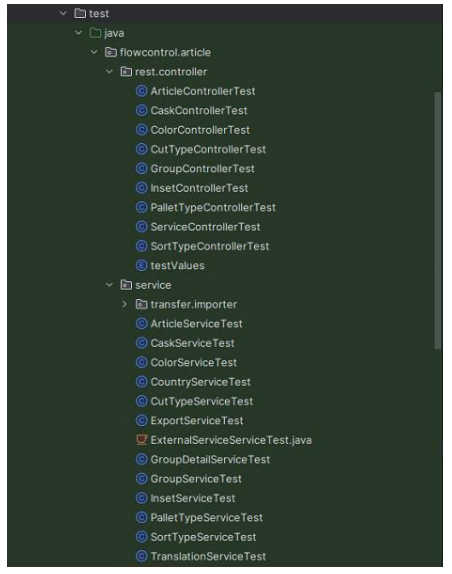Click the java source folder icon
This screenshot has height=574, width=452.
click(95, 33)
